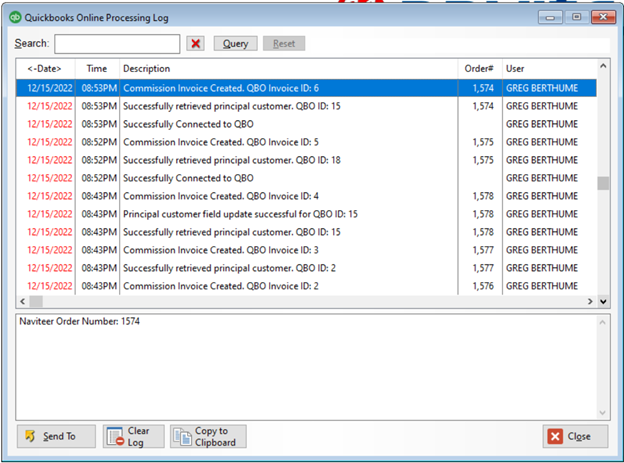Click the vertical scrollbar thumb of log list
The height and width of the screenshot is (463, 624).
click(x=603, y=183)
